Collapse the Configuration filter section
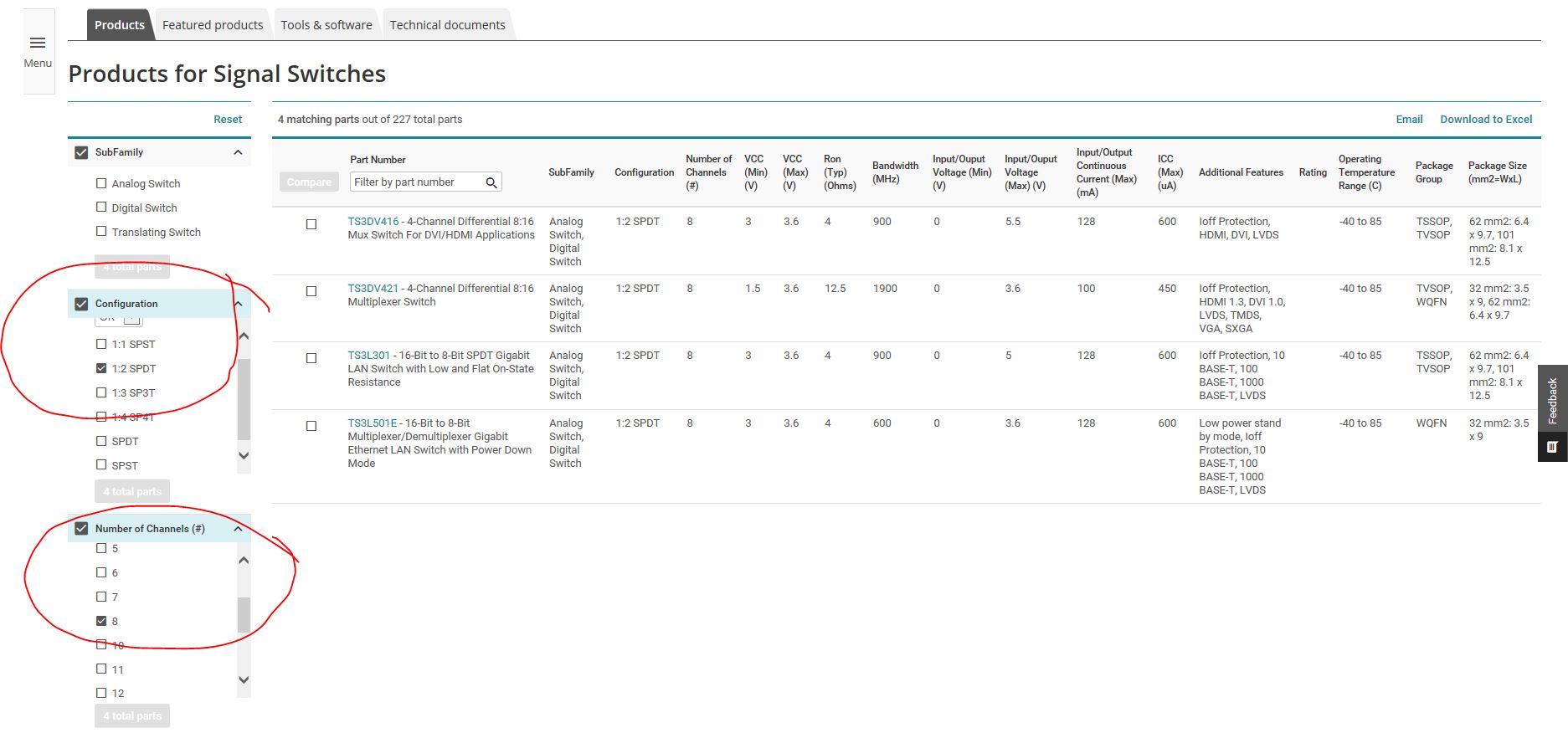This screenshot has width=1568, height=733. point(238,304)
